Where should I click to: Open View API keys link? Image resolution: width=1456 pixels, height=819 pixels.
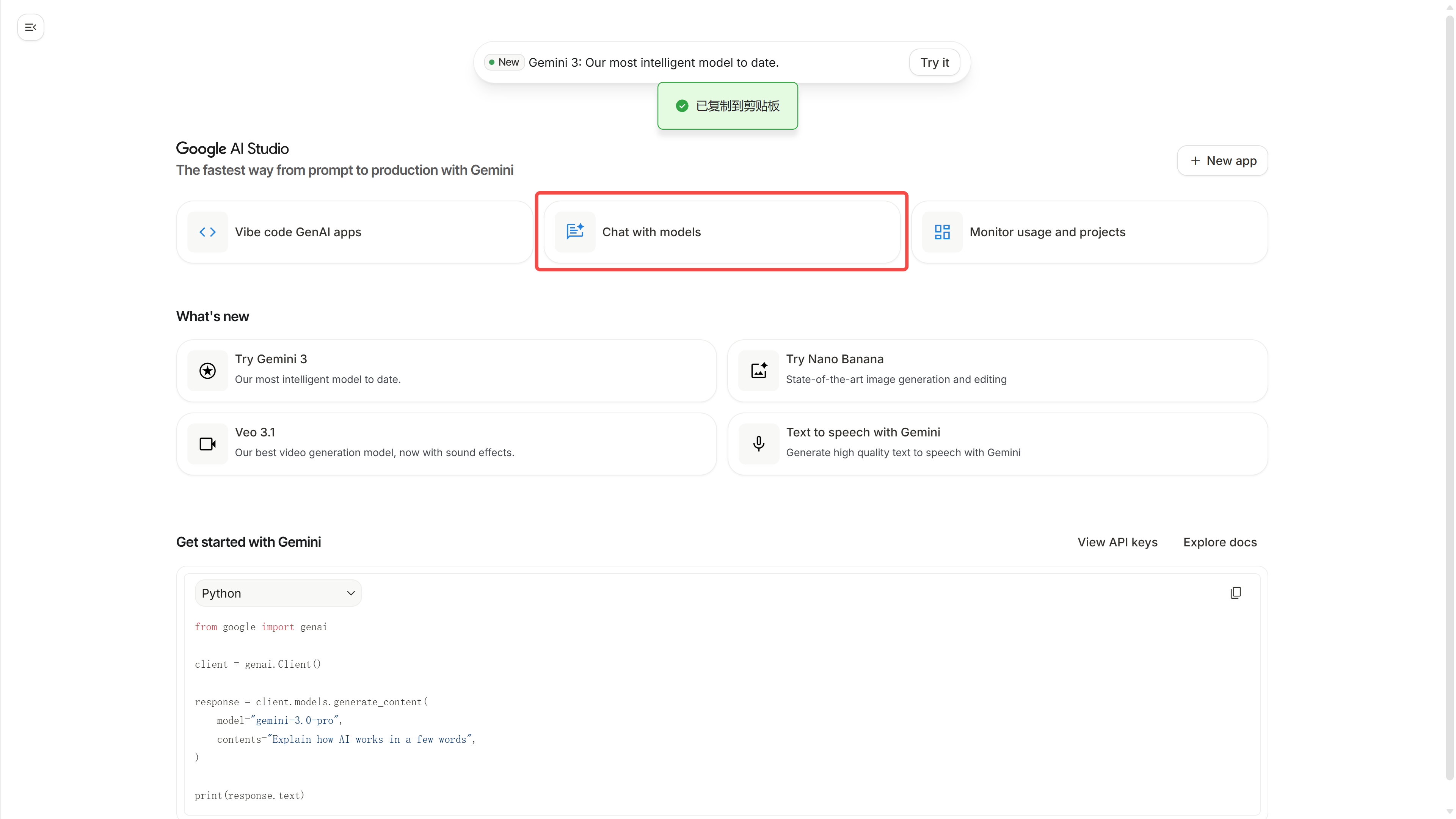point(1117,542)
